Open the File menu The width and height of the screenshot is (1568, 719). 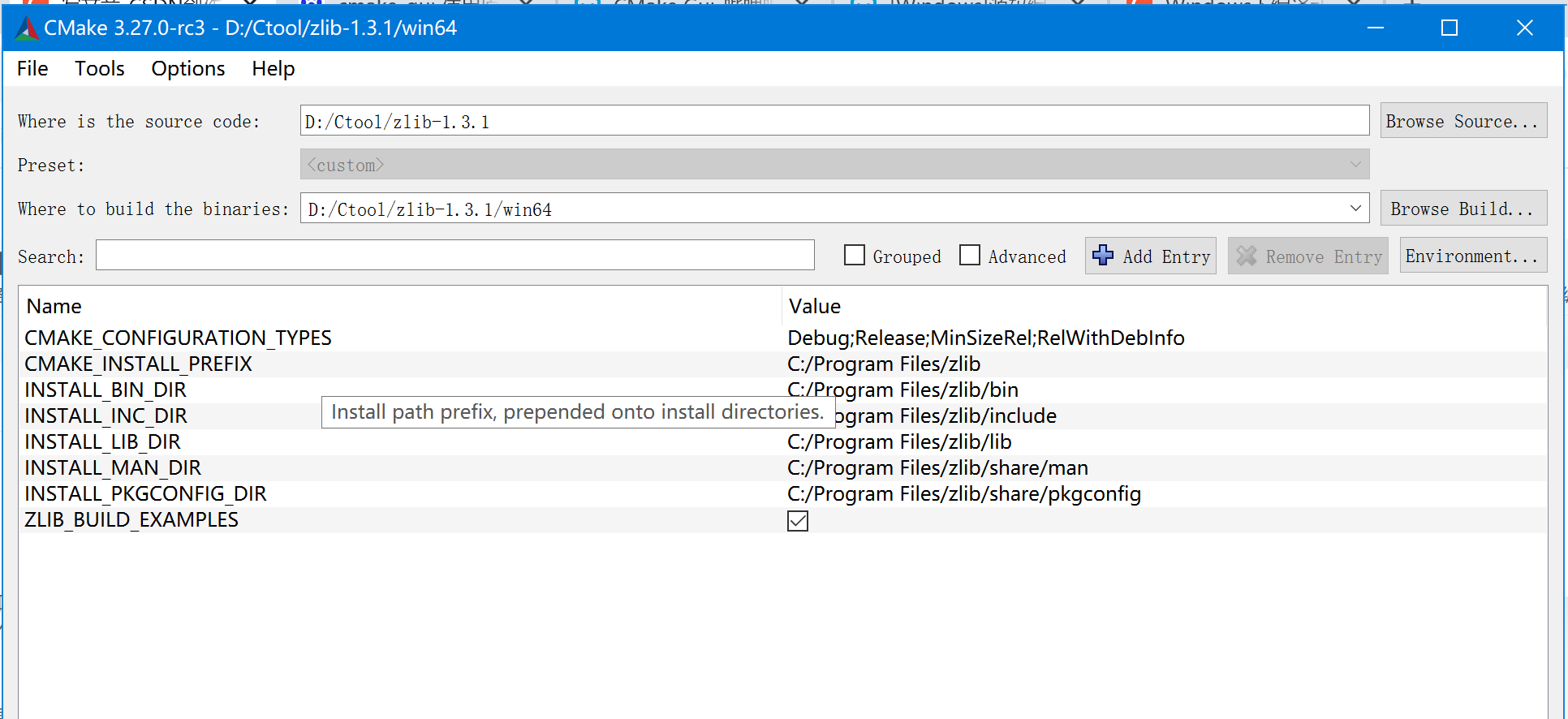[x=32, y=69]
